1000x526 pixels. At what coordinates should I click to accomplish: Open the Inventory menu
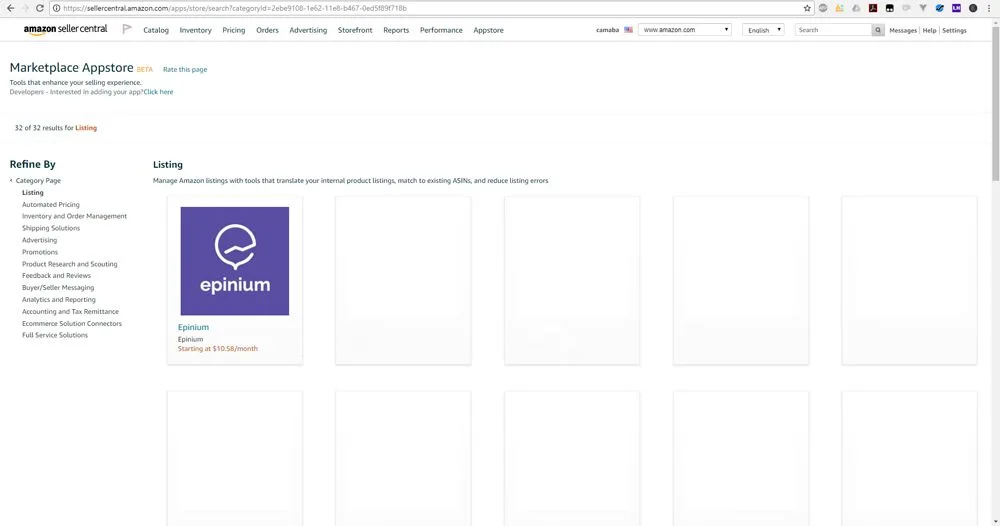[x=195, y=30]
